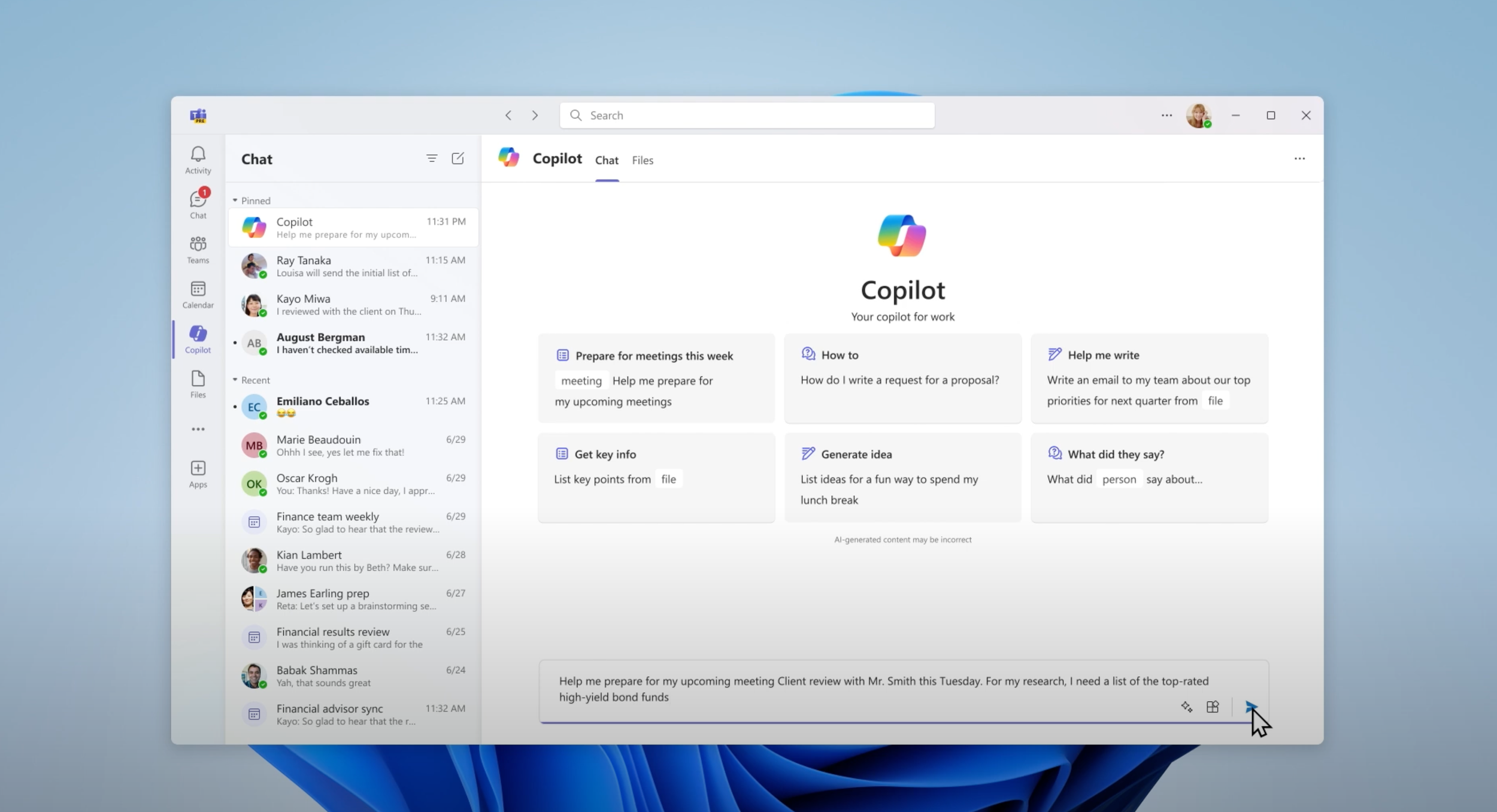Open the Kayo Miwa conversation
The width and height of the screenshot is (1497, 812).
(x=353, y=304)
